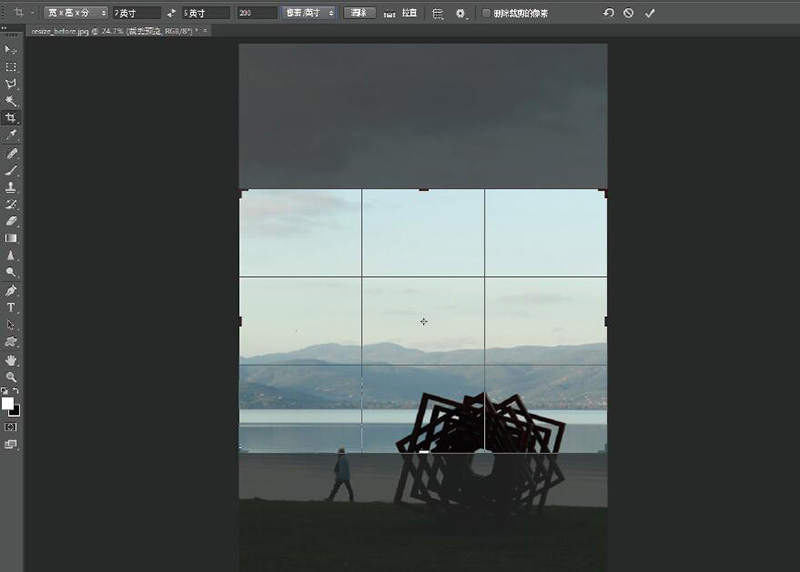Select the Rectangular Marquee tool
Screen dimensions: 800x572
click(11, 67)
